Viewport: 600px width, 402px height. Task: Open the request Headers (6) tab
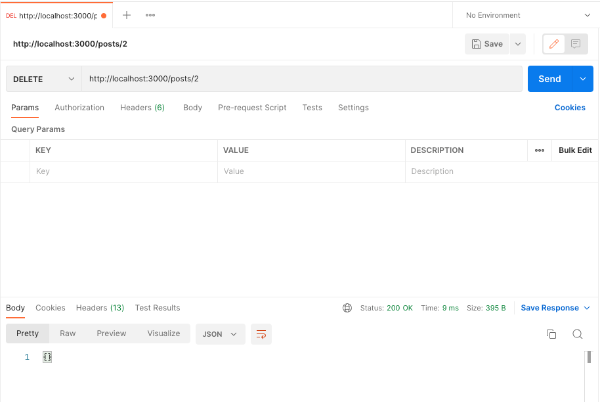click(x=142, y=107)
